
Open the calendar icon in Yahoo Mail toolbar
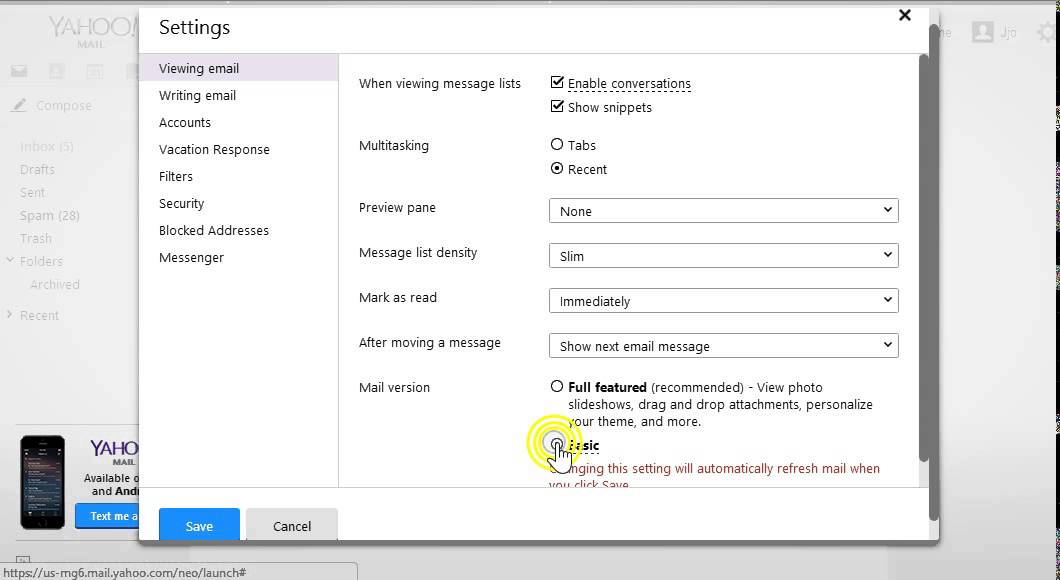94,71
